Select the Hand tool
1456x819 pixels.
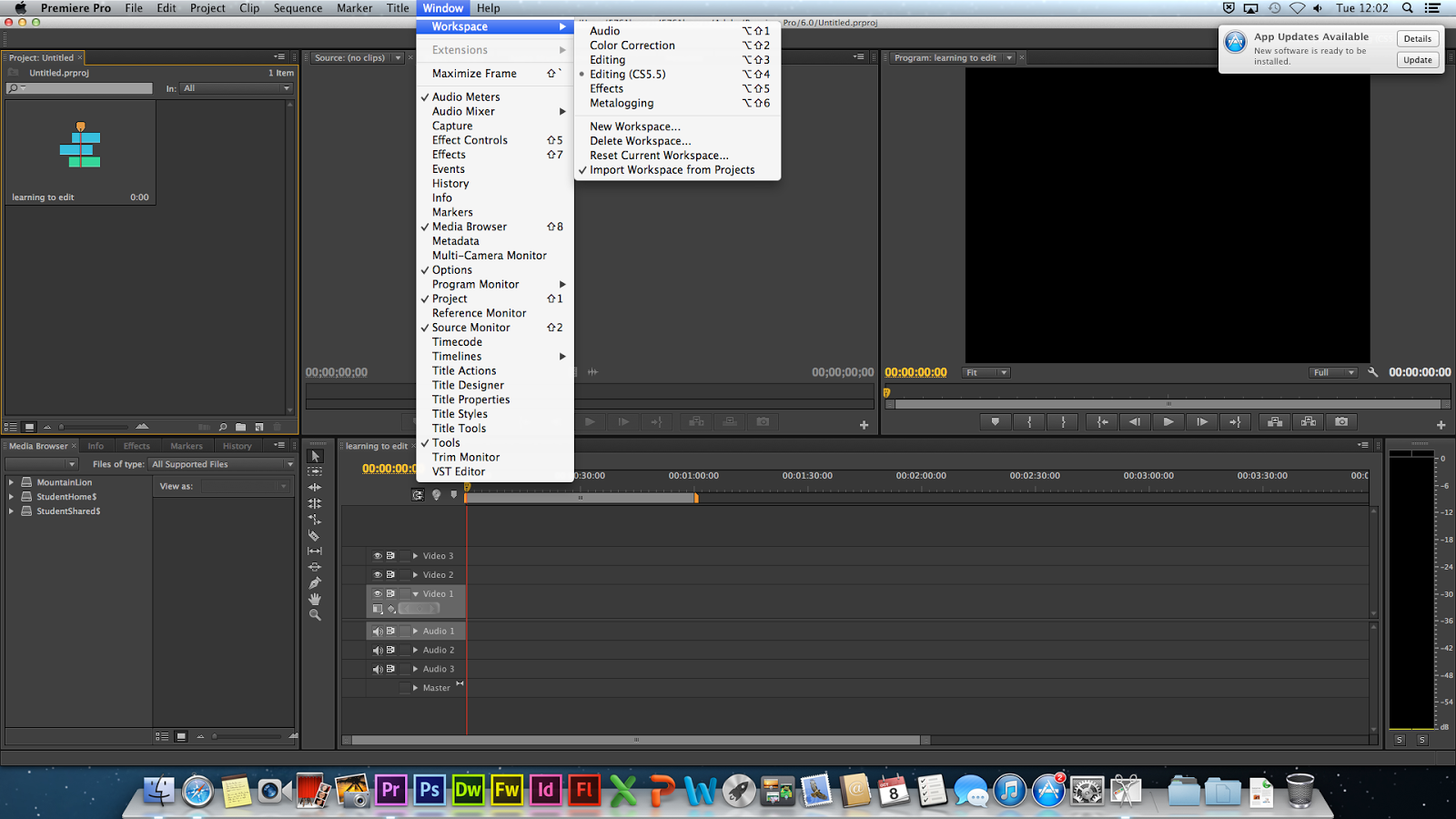pos(315,599)
